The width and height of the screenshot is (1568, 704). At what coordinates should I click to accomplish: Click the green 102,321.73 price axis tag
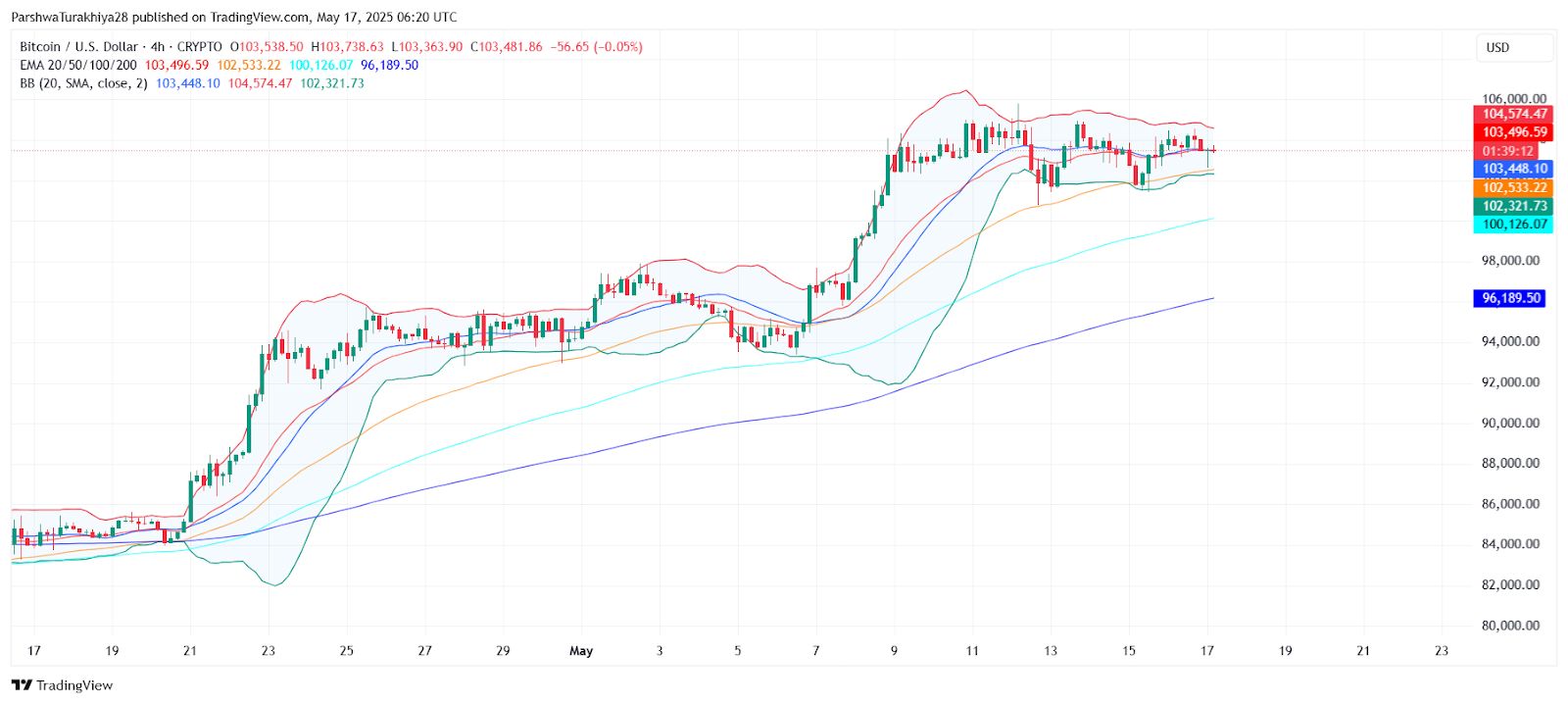click(1513, 206)
